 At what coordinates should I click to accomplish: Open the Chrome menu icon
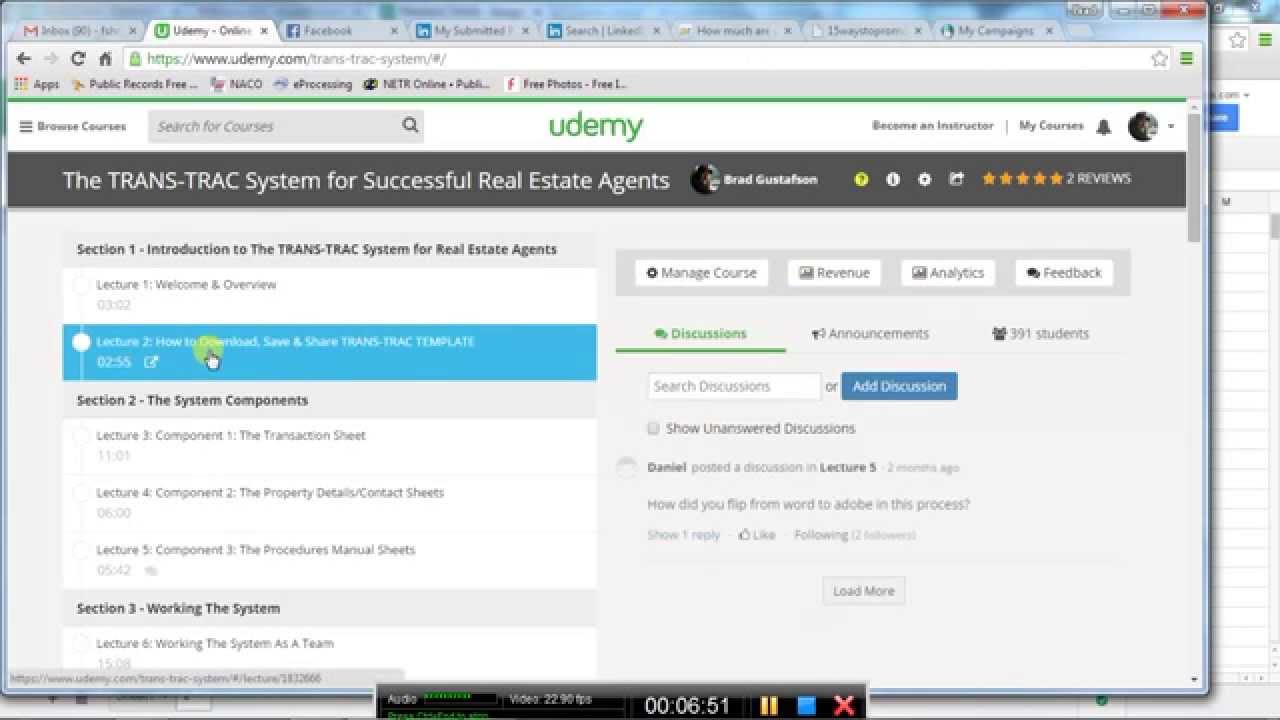pyautogui.click(x=1187, y=59)
